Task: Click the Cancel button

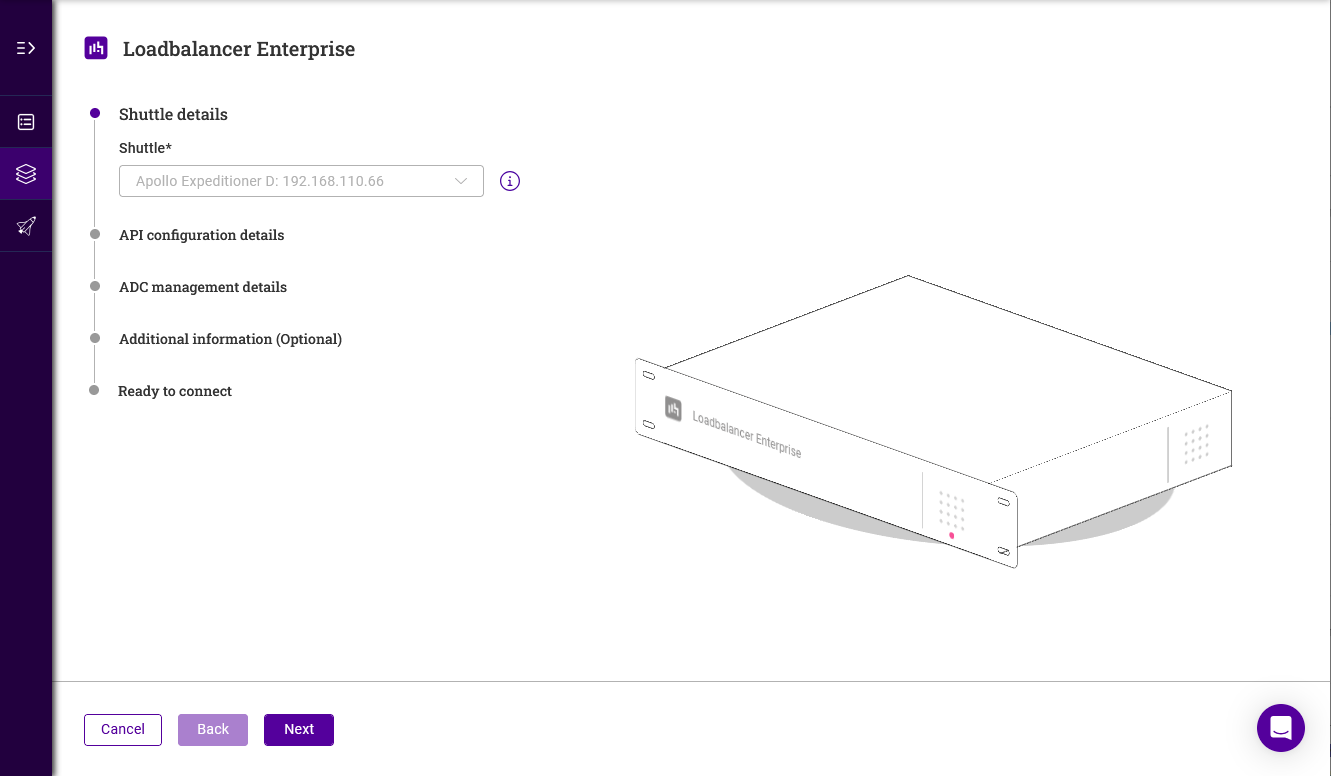Action: [123, 729]
